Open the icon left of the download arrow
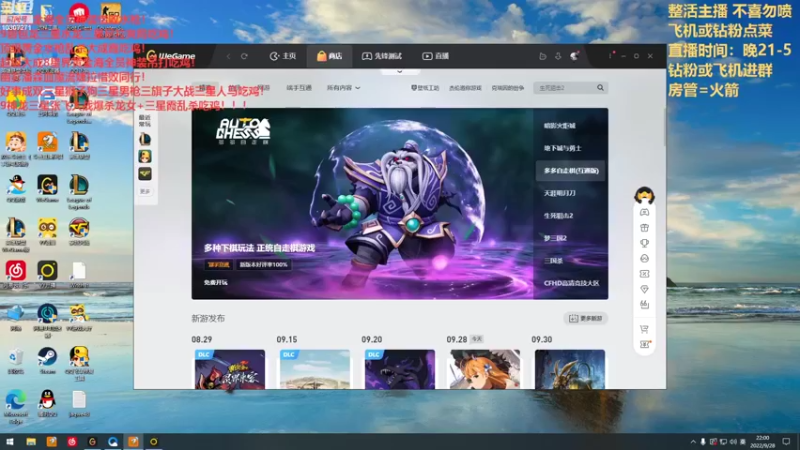 543,56
